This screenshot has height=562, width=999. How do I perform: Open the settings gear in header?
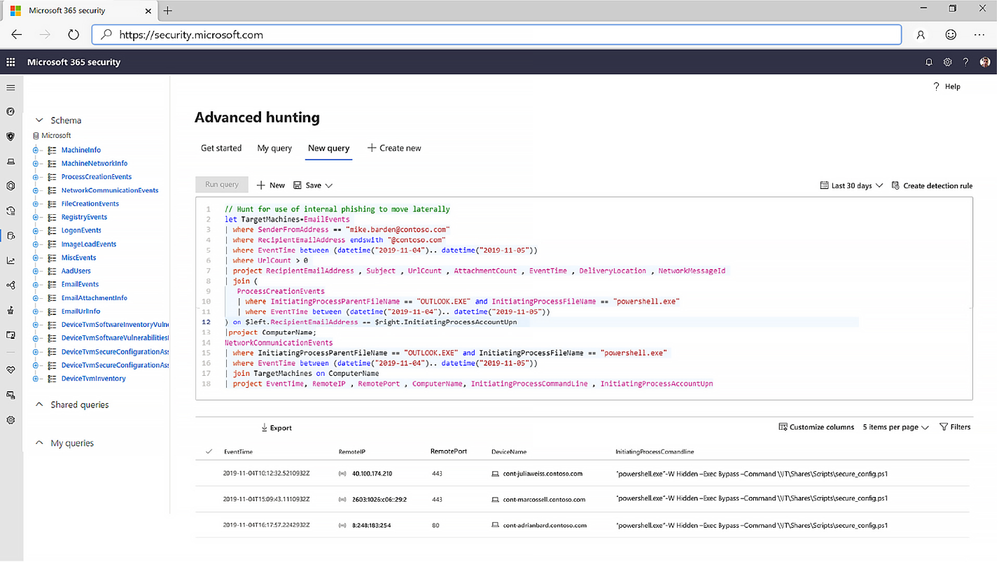pyautogui.click(x=947, y=62)
